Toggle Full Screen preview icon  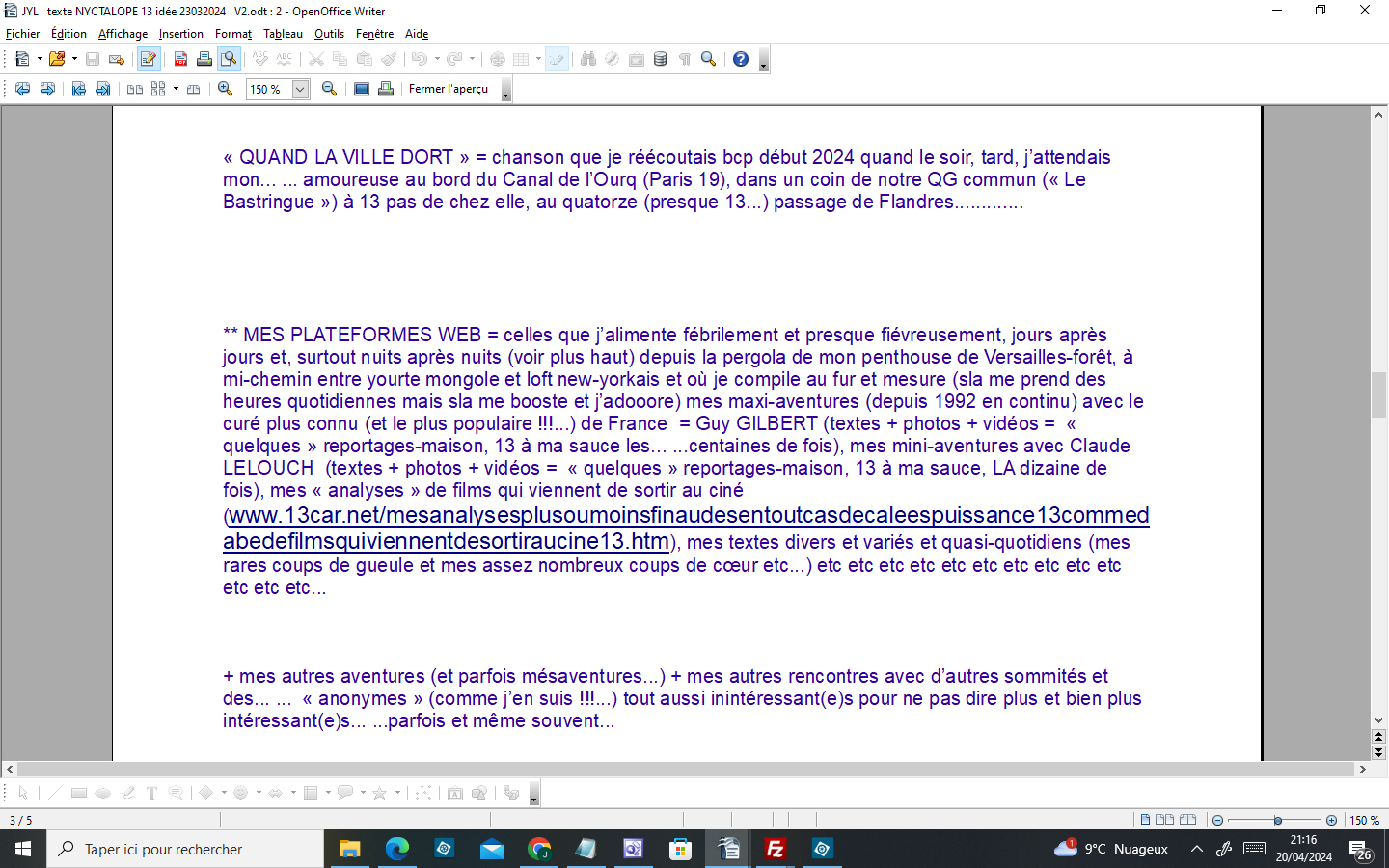[x=362, y=89]
